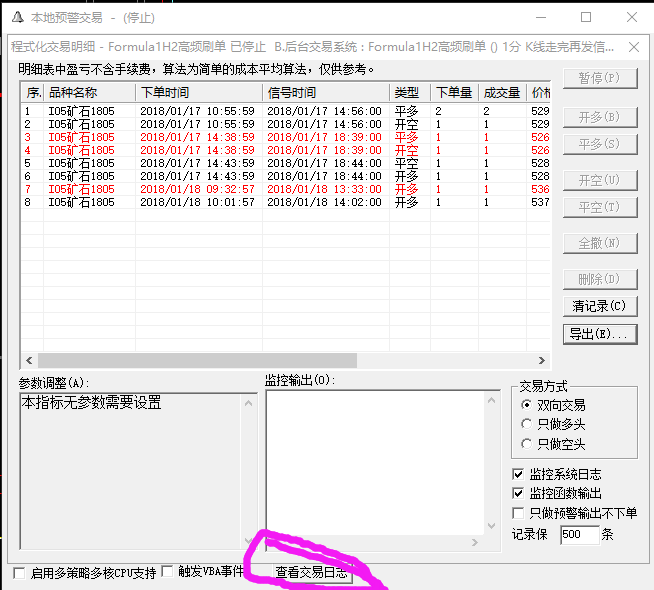Screen dimensions: 654x590
Task: Disable 监控函数输出 checkbox
Action: coord(518,493)
